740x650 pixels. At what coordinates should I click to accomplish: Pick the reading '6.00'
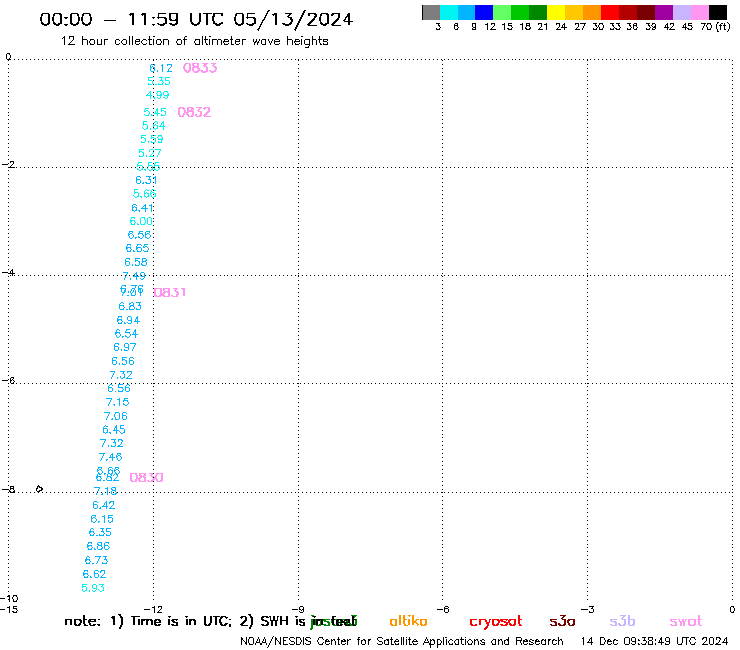(x=141, y=221)
